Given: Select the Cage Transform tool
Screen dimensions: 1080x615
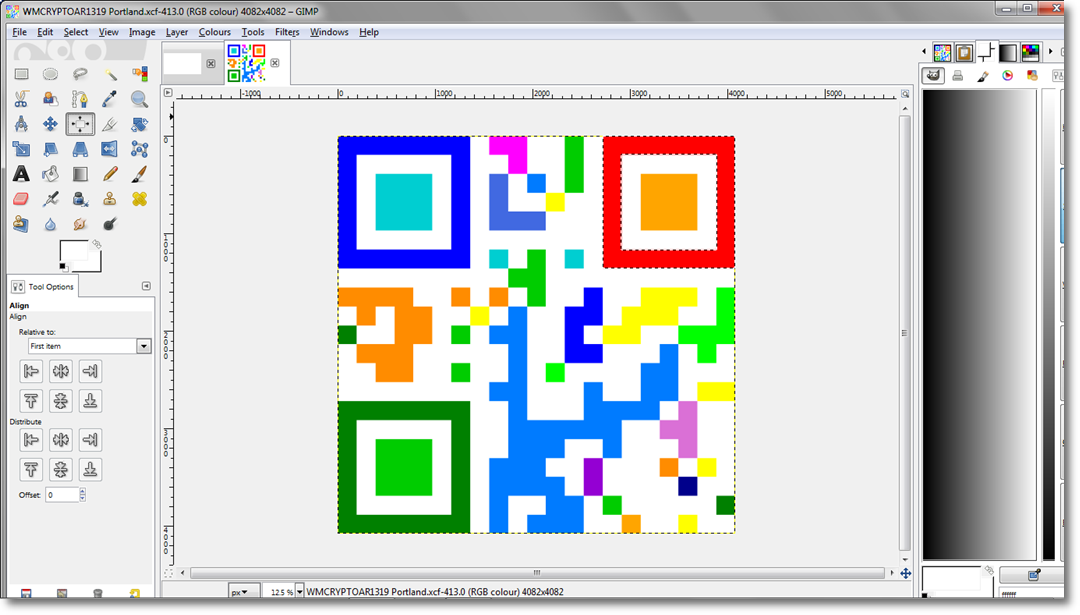Looking at the screenshot, I should point(139,149).
